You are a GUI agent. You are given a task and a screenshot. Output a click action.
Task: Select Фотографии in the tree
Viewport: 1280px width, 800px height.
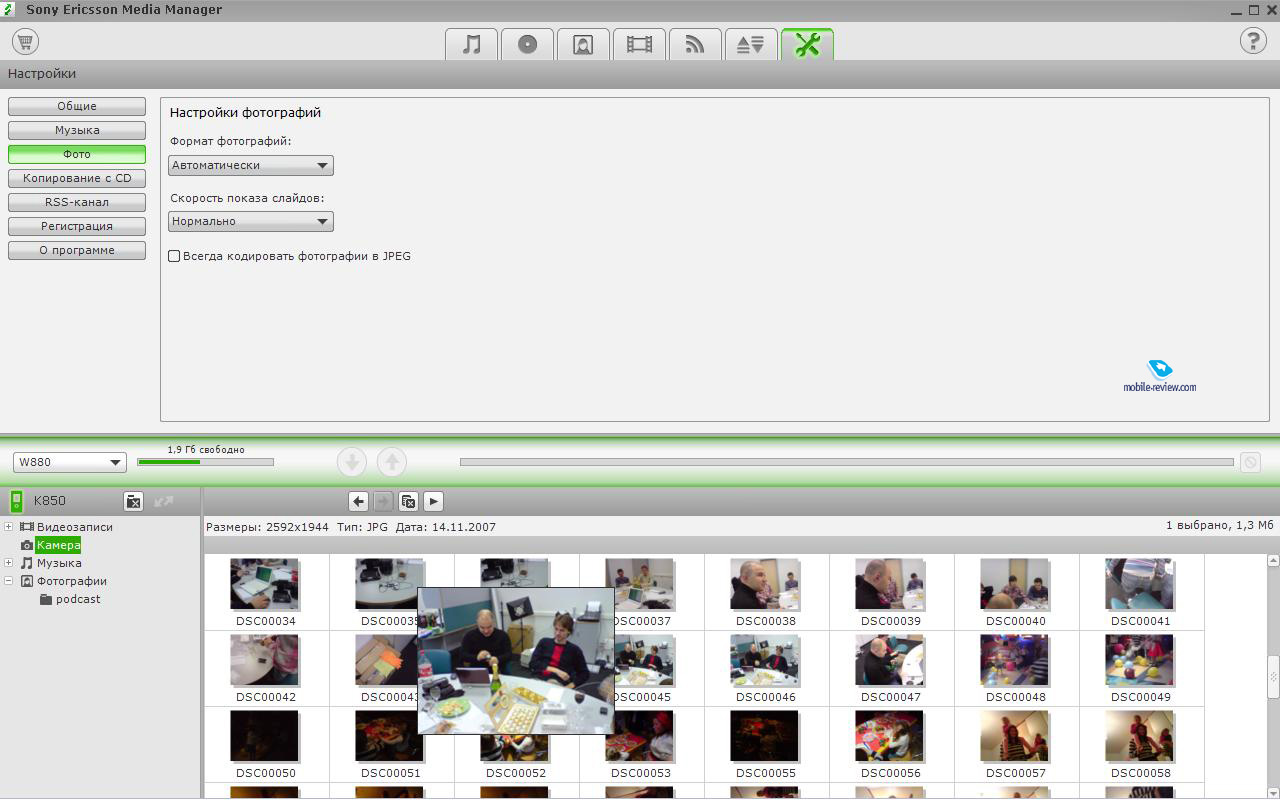click(72, 581)
